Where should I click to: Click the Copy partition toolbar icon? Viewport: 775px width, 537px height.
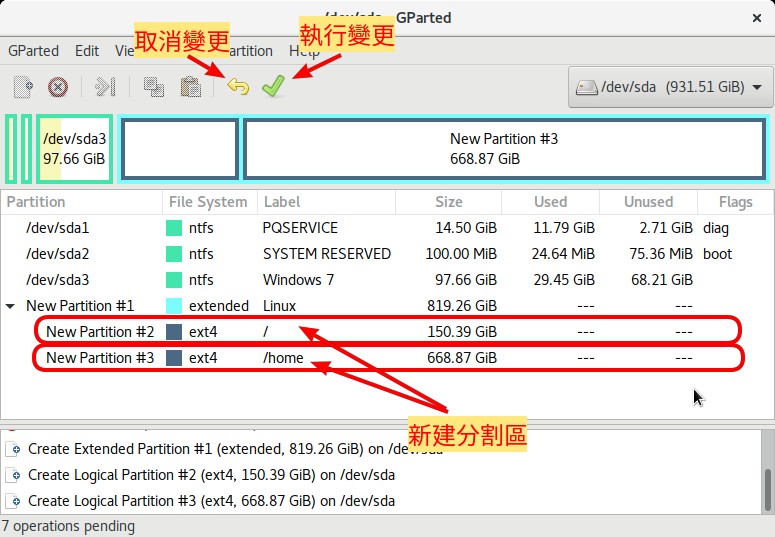click(154, 87)
